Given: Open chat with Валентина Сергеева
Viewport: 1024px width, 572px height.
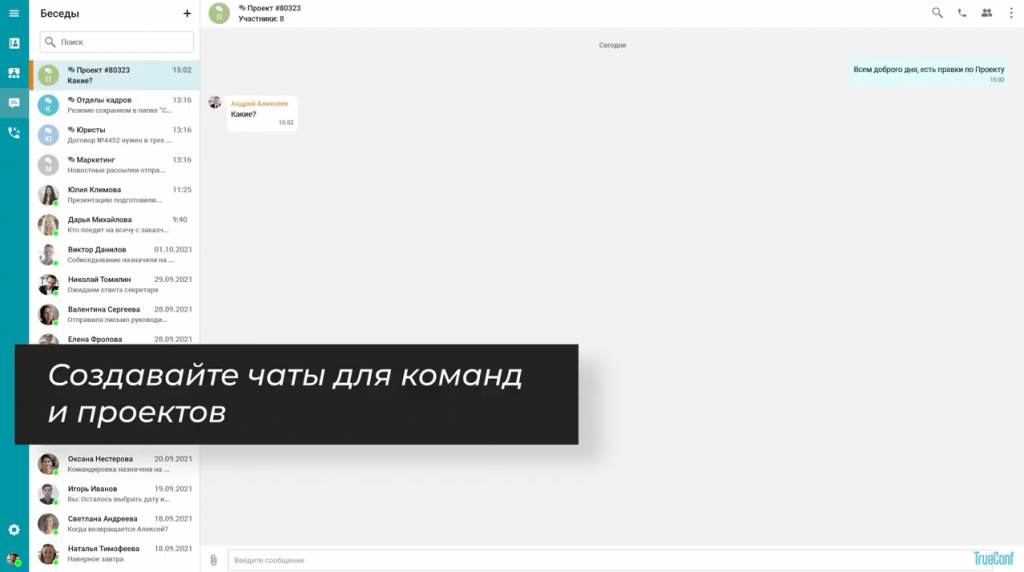Looking at the screenshot, I should pos(115,314).
